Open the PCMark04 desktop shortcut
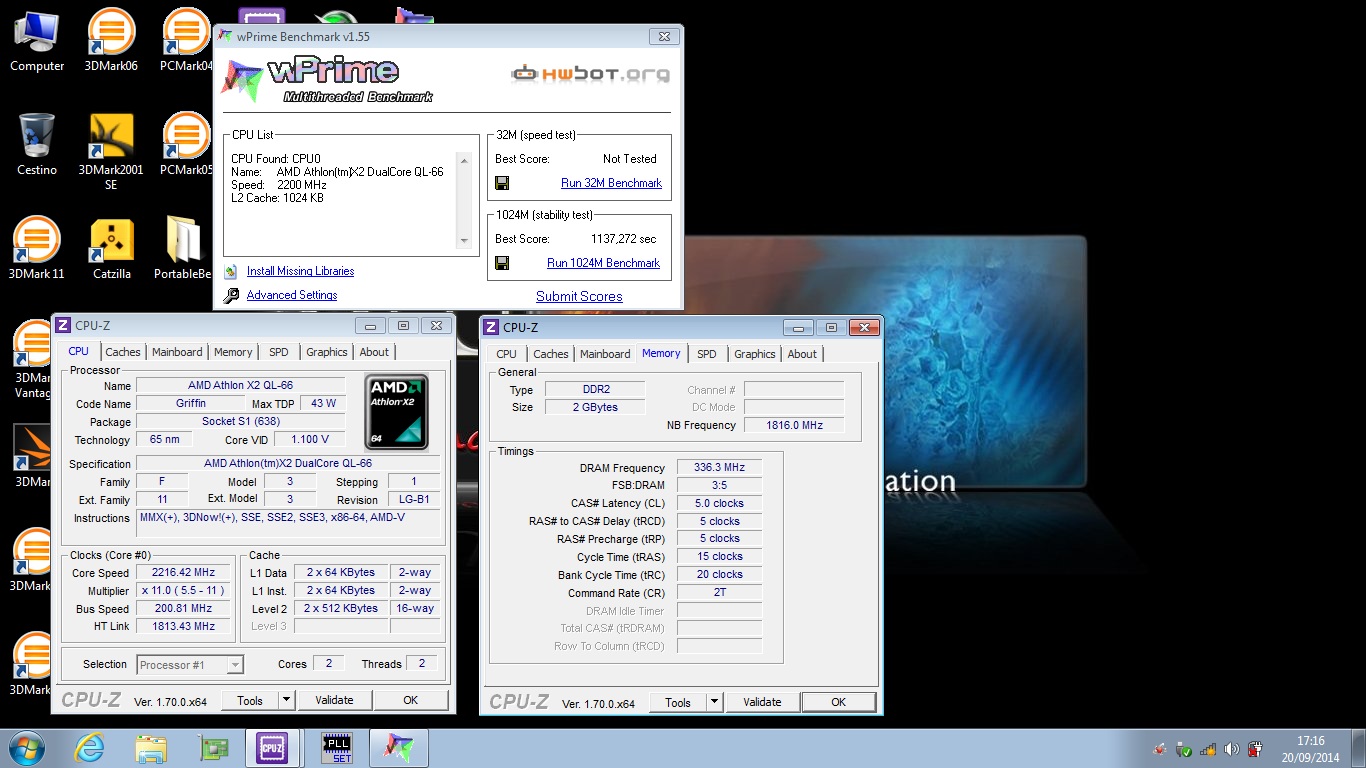The image size is (1366, 768). tap(186, 41)
